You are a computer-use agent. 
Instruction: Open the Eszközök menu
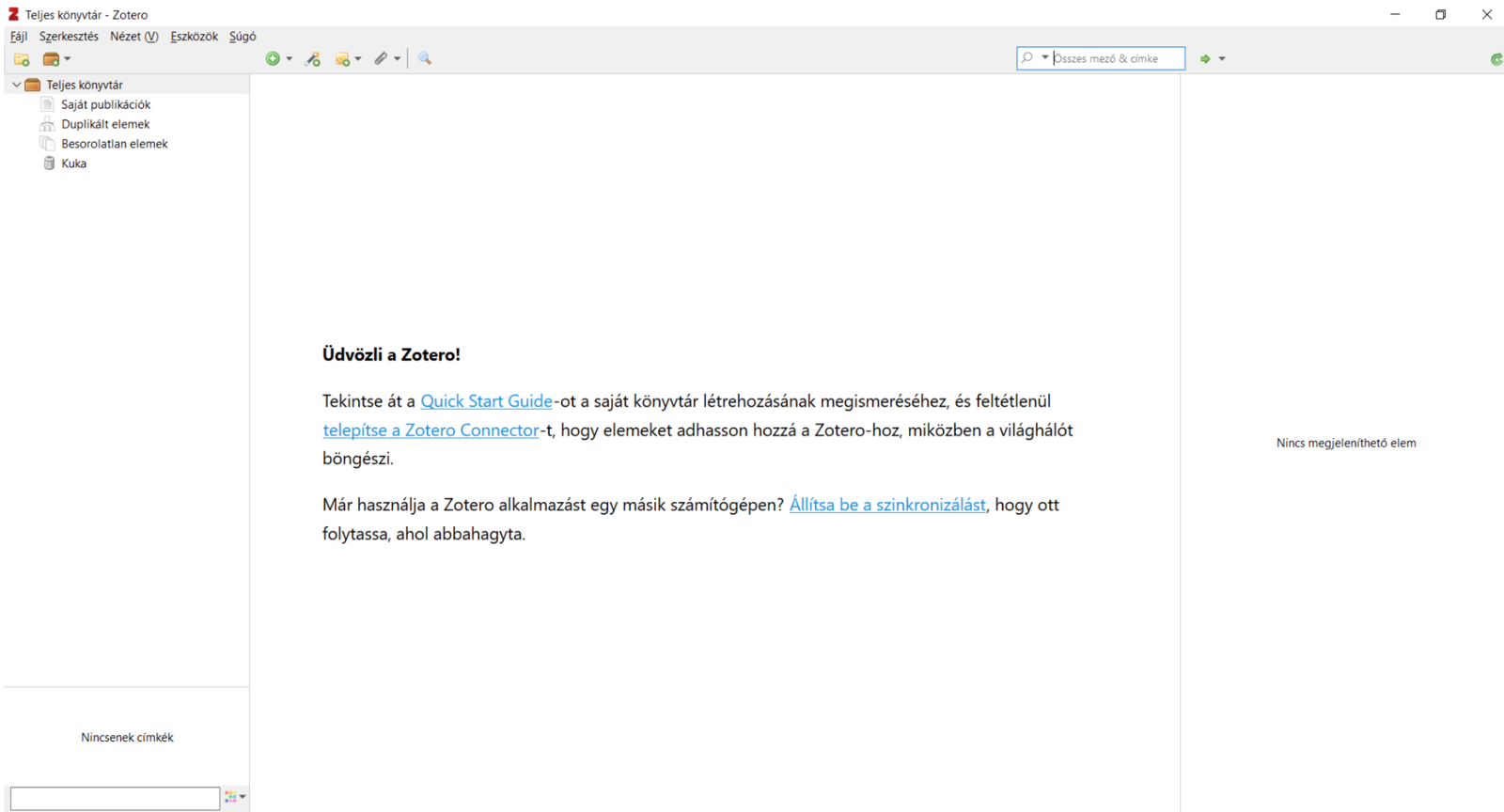(194, 37)
